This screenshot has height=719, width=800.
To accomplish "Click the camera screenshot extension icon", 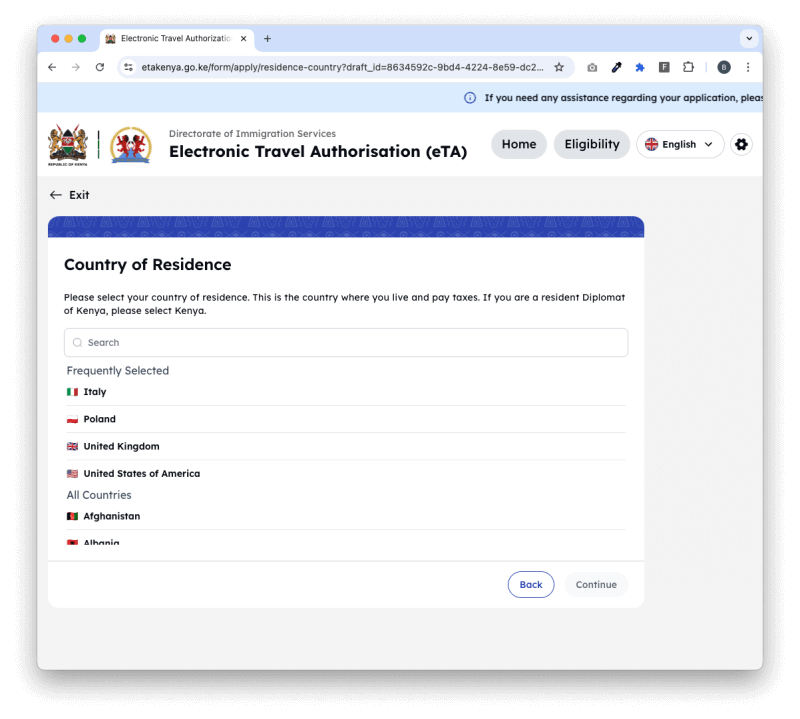I will pos(592,67).
